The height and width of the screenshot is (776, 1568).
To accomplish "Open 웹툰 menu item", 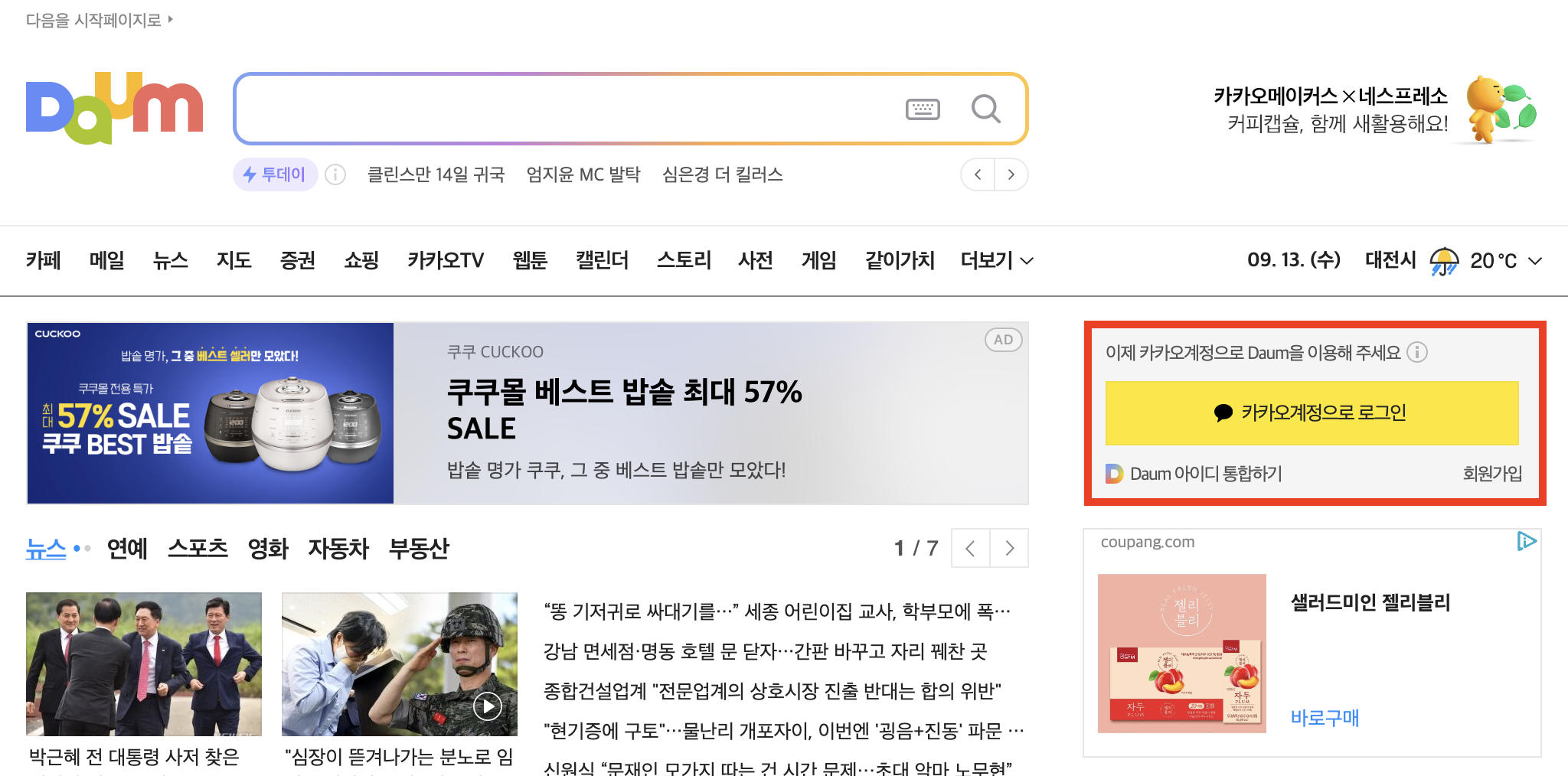I will [x=530, y=261].
